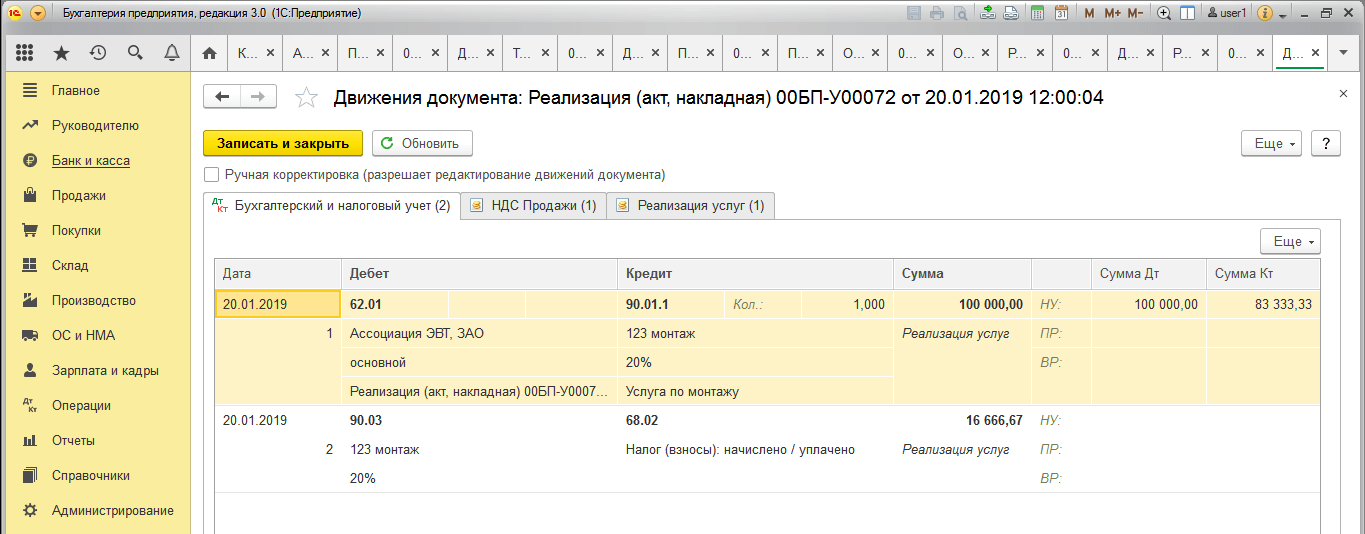Viewport: 1365px width, 534px height.
Task: Switch to Бухгалтерский и налоговый учет tab
Action: coord(331,206)
